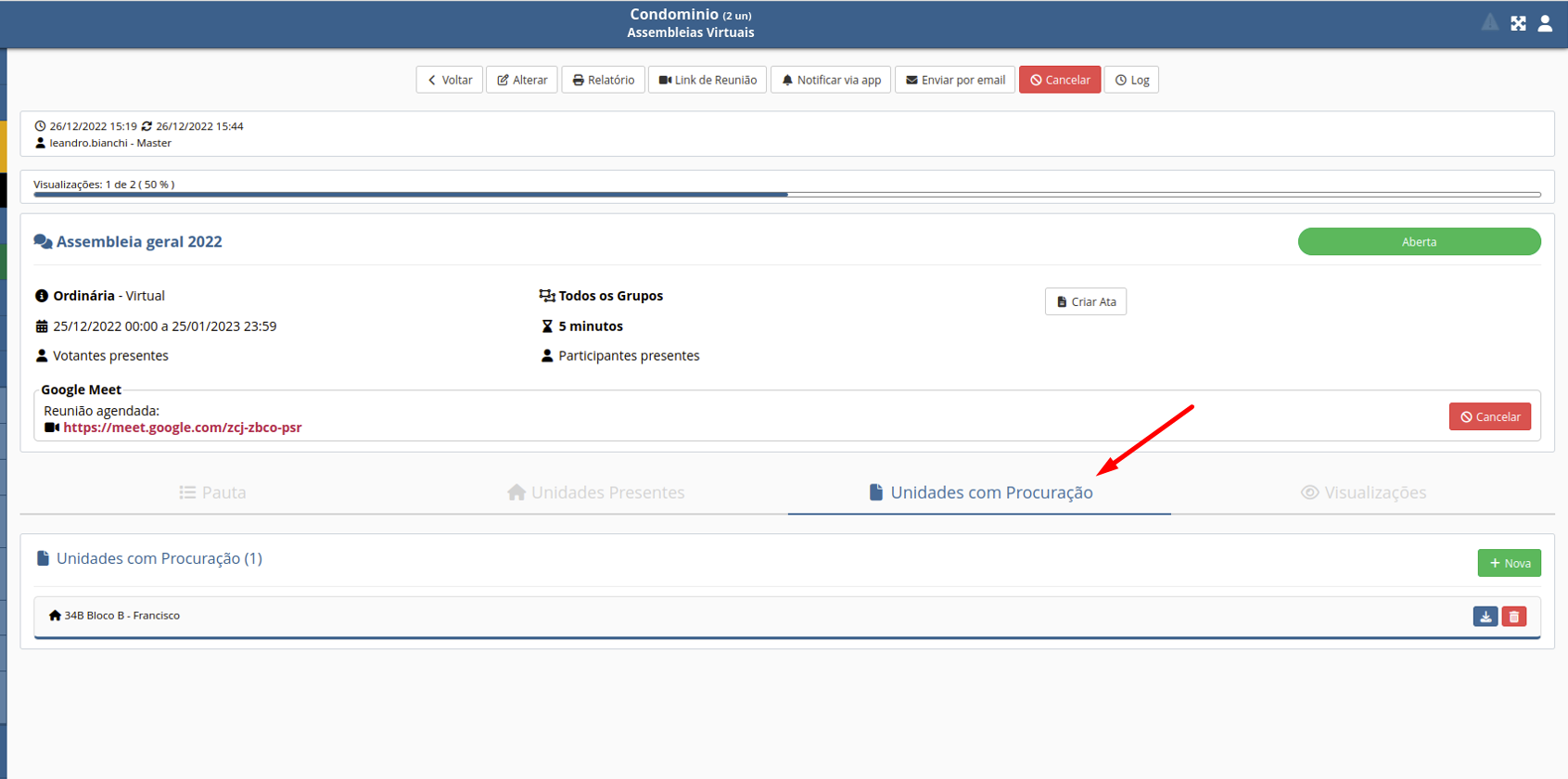Cancel the assembly from the top toolbar

1060,80
